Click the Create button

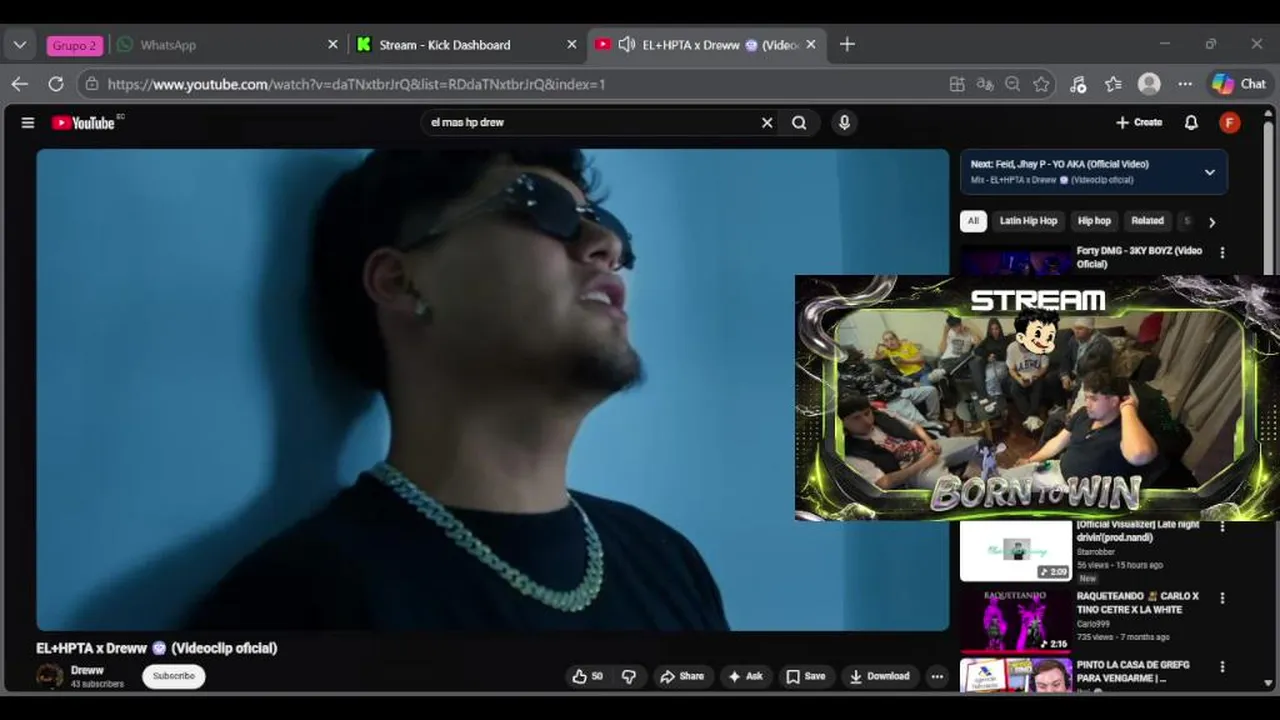click(x=1139, y=122)
